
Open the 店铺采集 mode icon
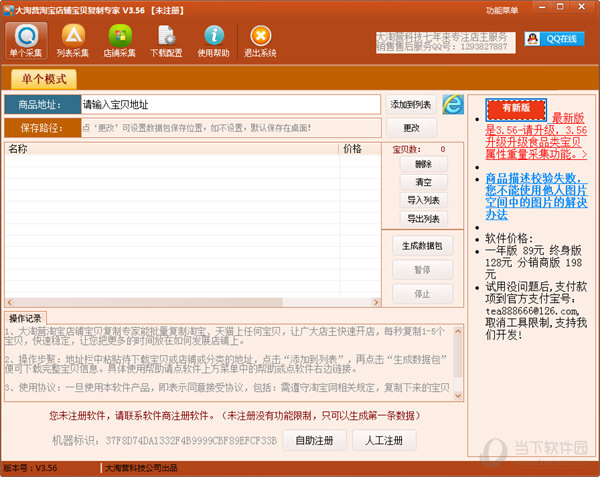coord(120,41)
